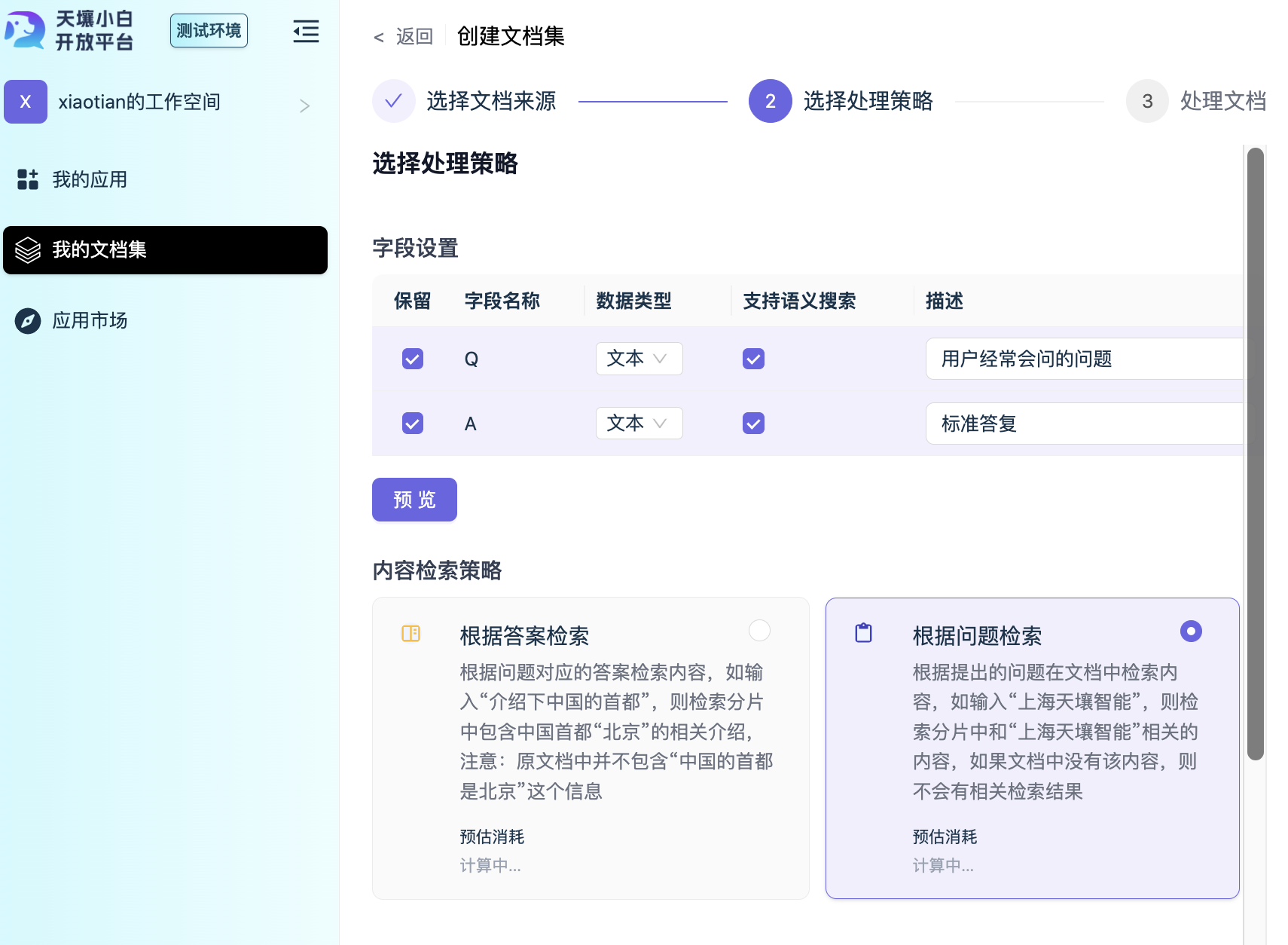
Task: Click the purple X workspace avatar
Action: tap(26, 102)
